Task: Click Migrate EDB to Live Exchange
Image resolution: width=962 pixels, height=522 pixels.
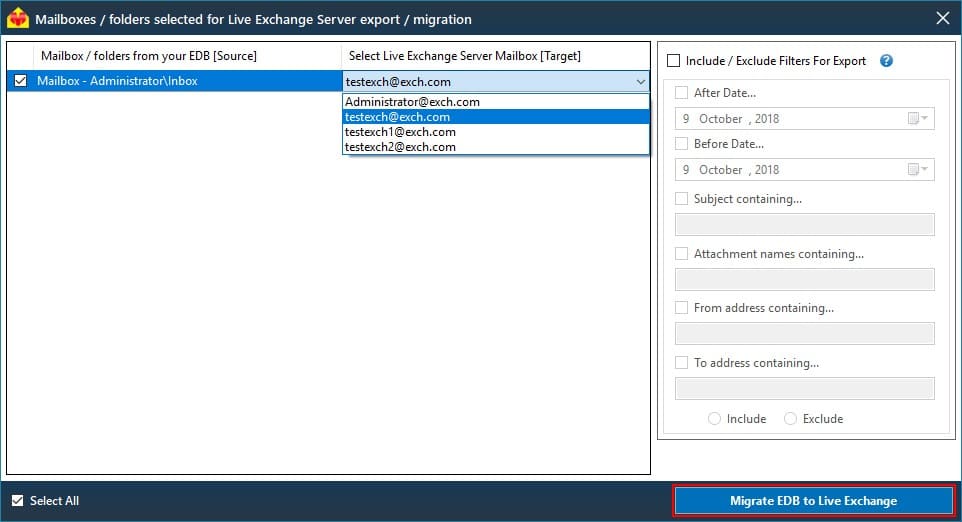Action: tap(813, 501)
